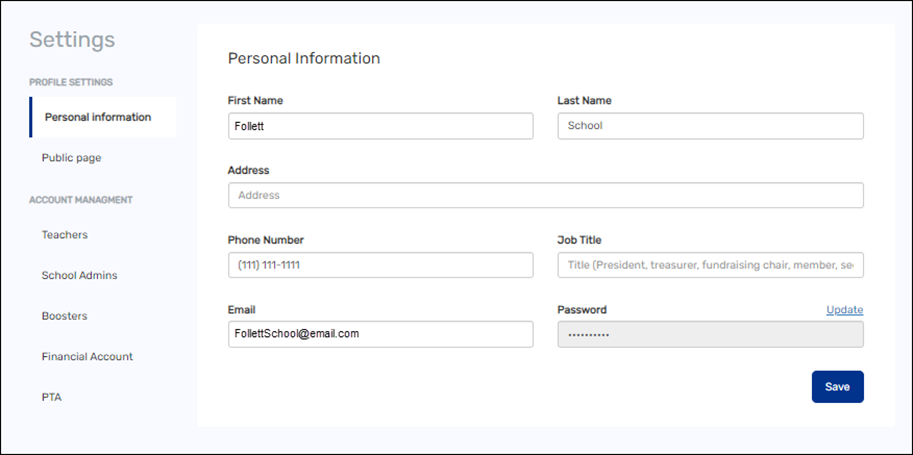Focus the Email field with FollettSchool@email.com
This screenshot has width=913, height=455.
coord(380,334)
